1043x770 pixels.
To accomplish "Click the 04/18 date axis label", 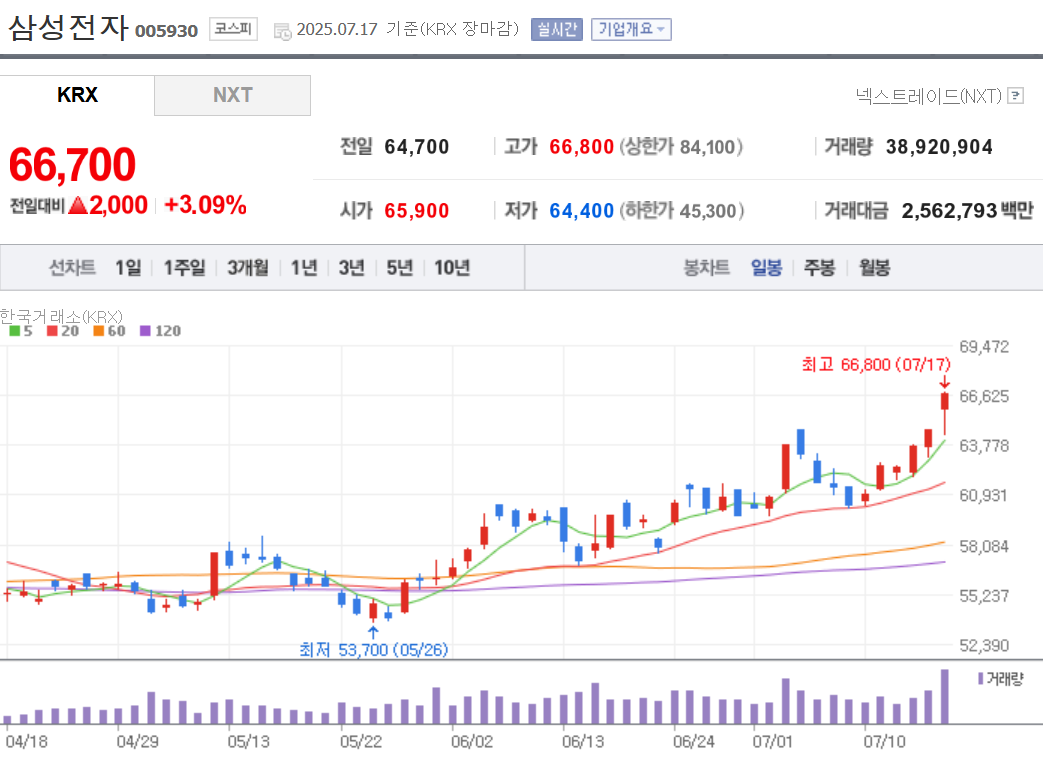I will tap(27, 741).
